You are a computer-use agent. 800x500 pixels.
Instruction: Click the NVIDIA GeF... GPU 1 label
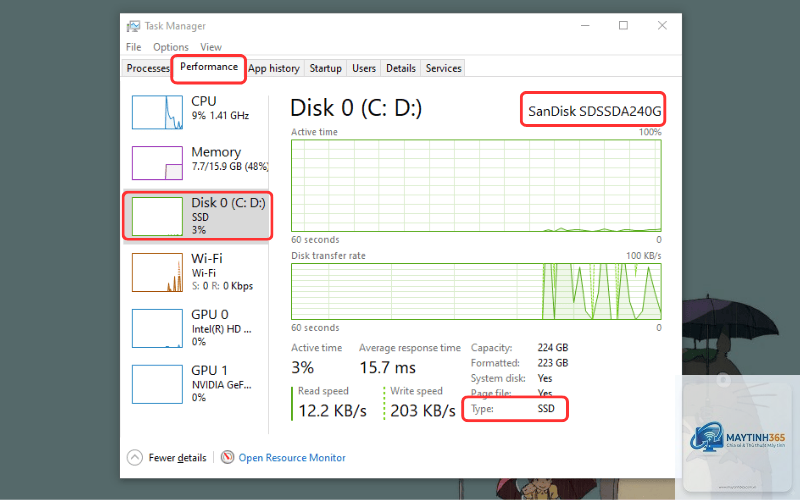[221, 385]
